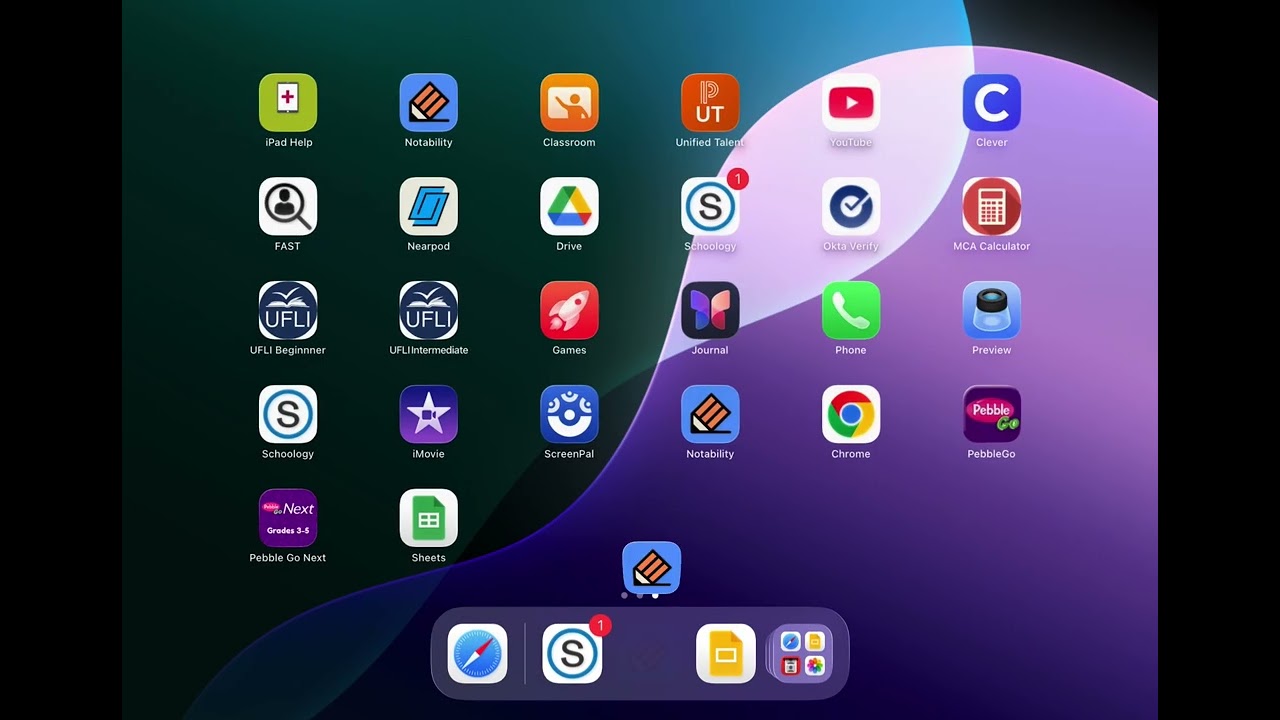Image resolution: width=1280 pixels, height=720 pixels.
Task: Launch the Google Sheets app
Action: point(429,519)
